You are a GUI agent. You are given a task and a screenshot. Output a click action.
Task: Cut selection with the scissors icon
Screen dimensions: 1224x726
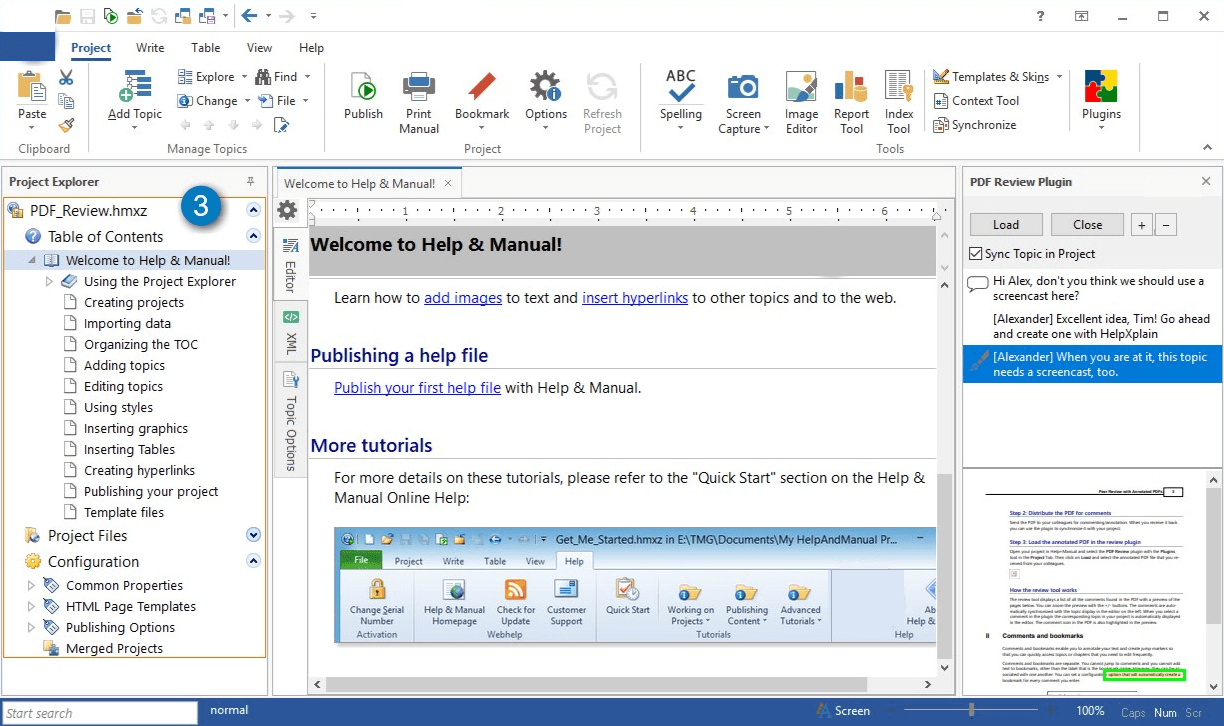point(66,77)
